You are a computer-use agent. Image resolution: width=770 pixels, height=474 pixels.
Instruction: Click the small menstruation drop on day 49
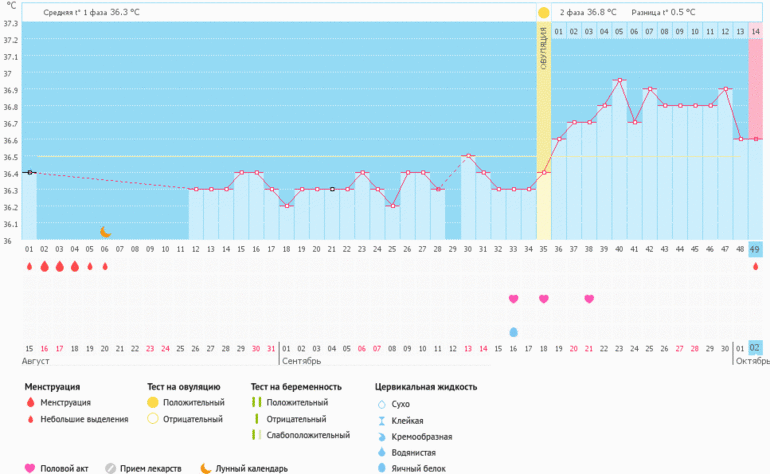(x=755, y=267)
